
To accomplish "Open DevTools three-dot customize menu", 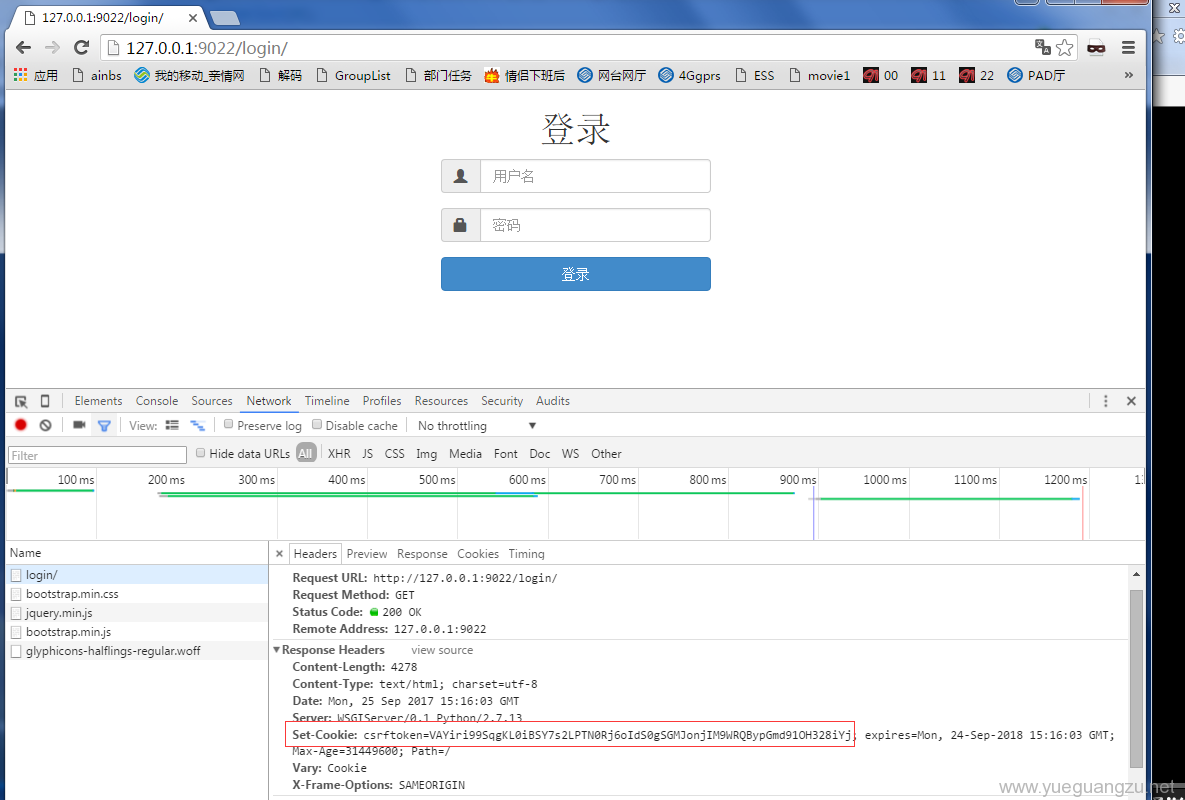I will (1106, 401).
